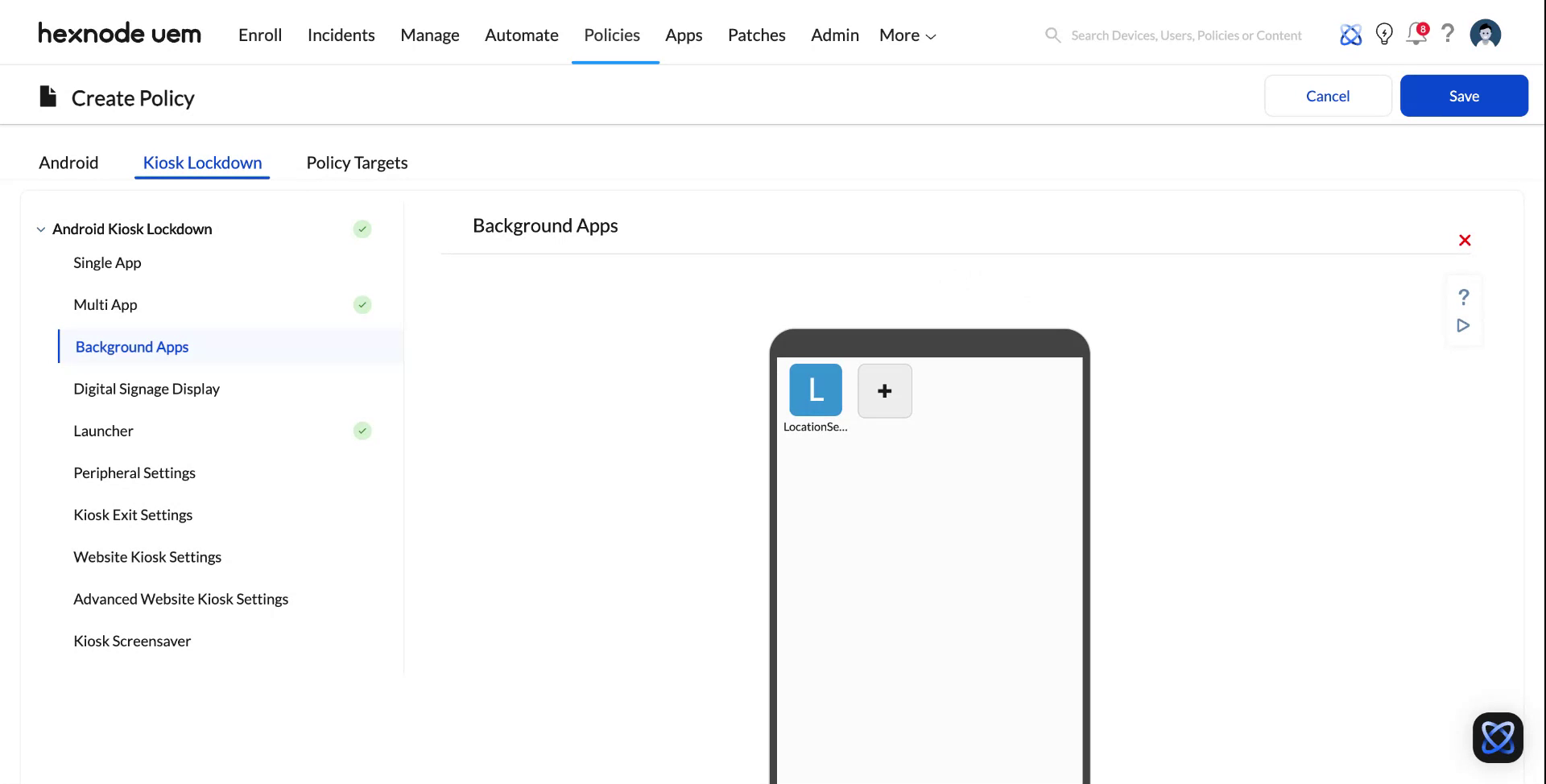Select the LocationSe app thumbnail on device
The height and width of the screenshot is (784, 1546).
pos(815,390)
